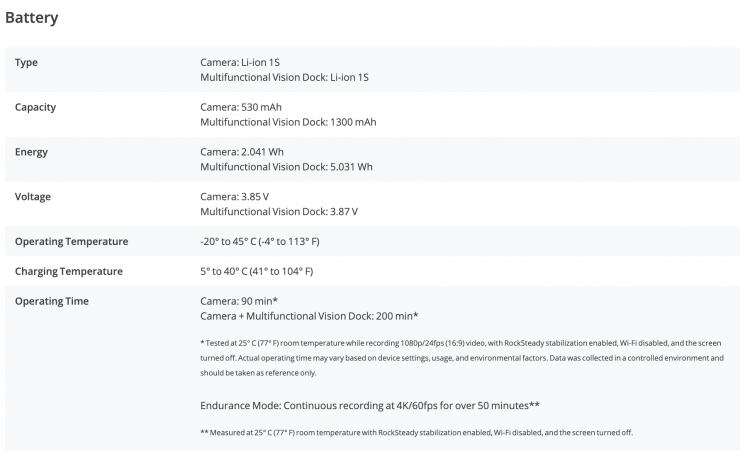740x451 pixels.
Task: Click the Battery section heading
Action: (x=31, y=18)
